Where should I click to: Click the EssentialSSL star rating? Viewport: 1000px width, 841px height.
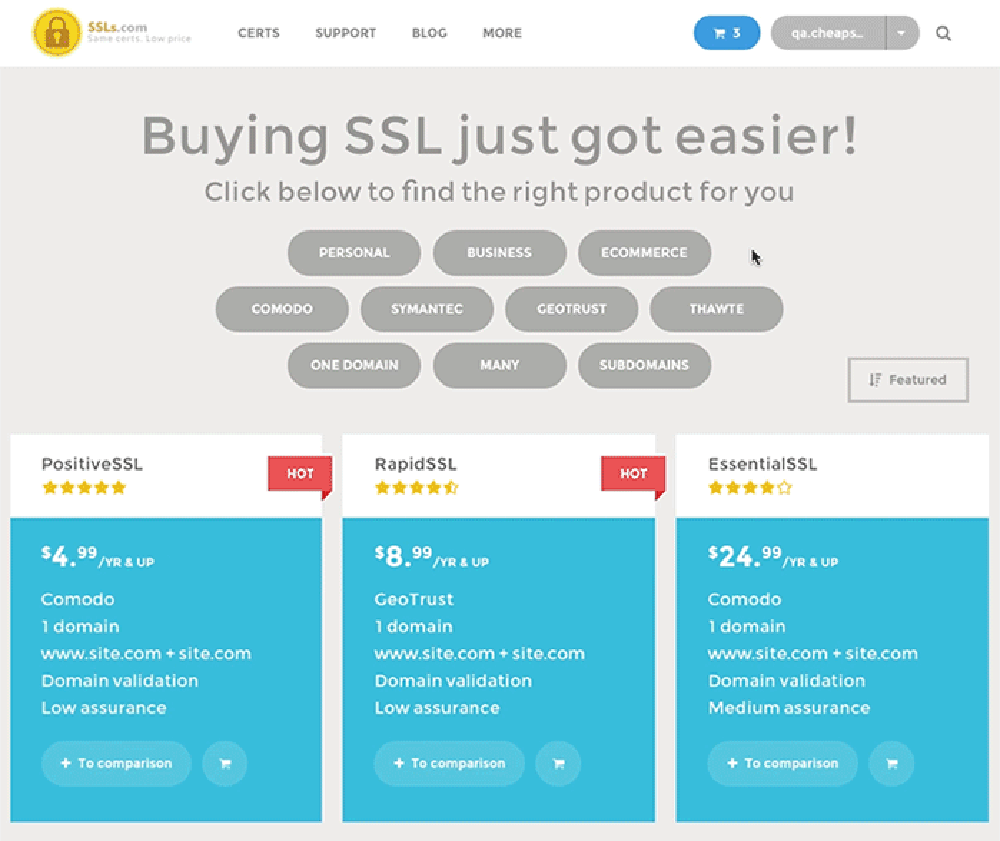751,488
